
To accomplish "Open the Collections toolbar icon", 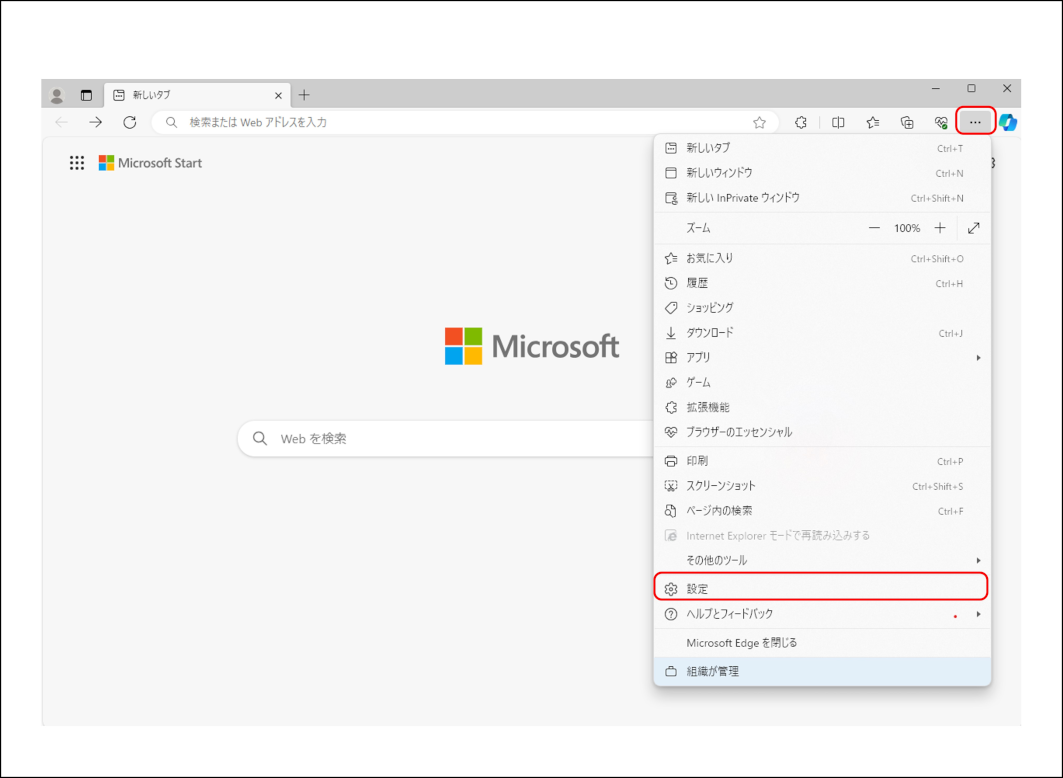I will tap(907, 122).
